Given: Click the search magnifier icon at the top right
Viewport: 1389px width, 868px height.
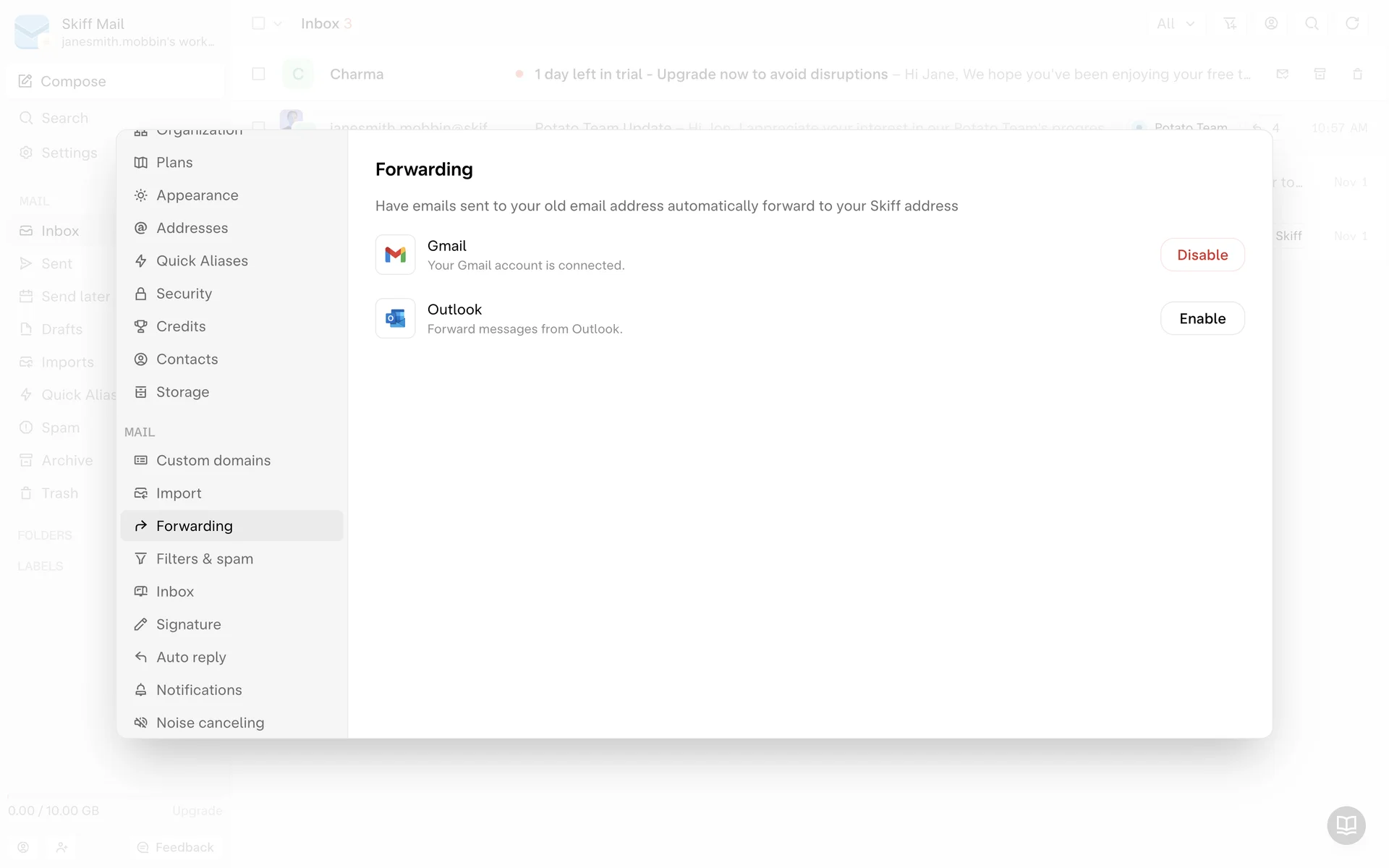Looking at the screenshot, I should tap(1311, 24).
